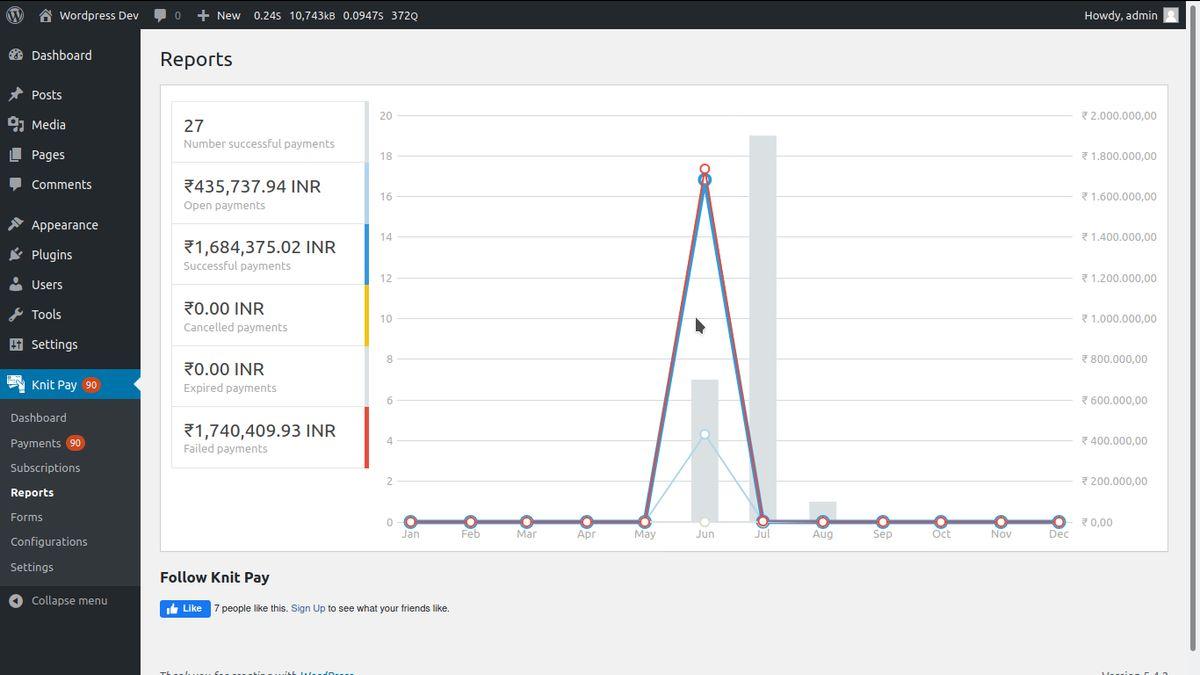The height and width of the screenshot is (675, 1200).
Task: Click the Cancelled payments legend entry
Action: click(268, 315)
